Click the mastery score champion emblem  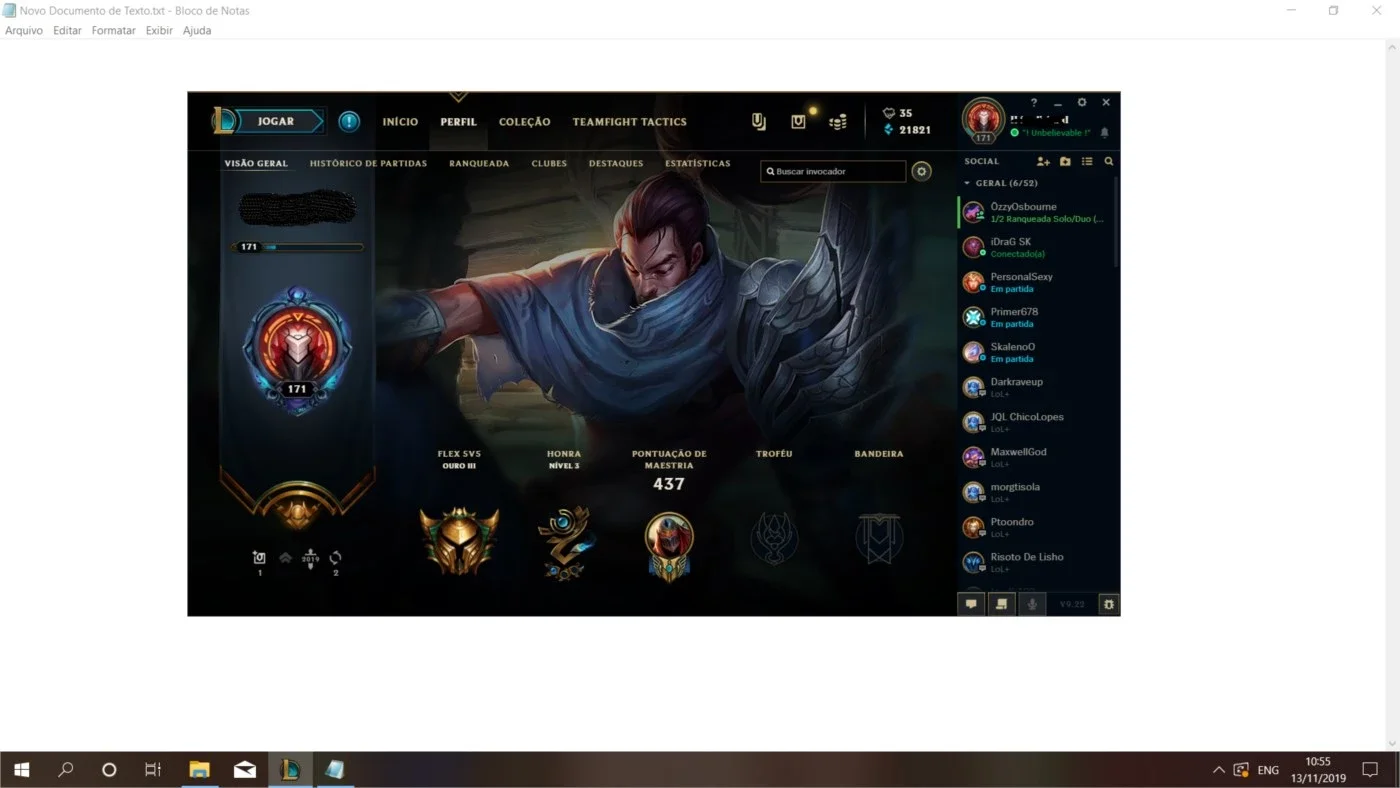(x=669, y=546)
